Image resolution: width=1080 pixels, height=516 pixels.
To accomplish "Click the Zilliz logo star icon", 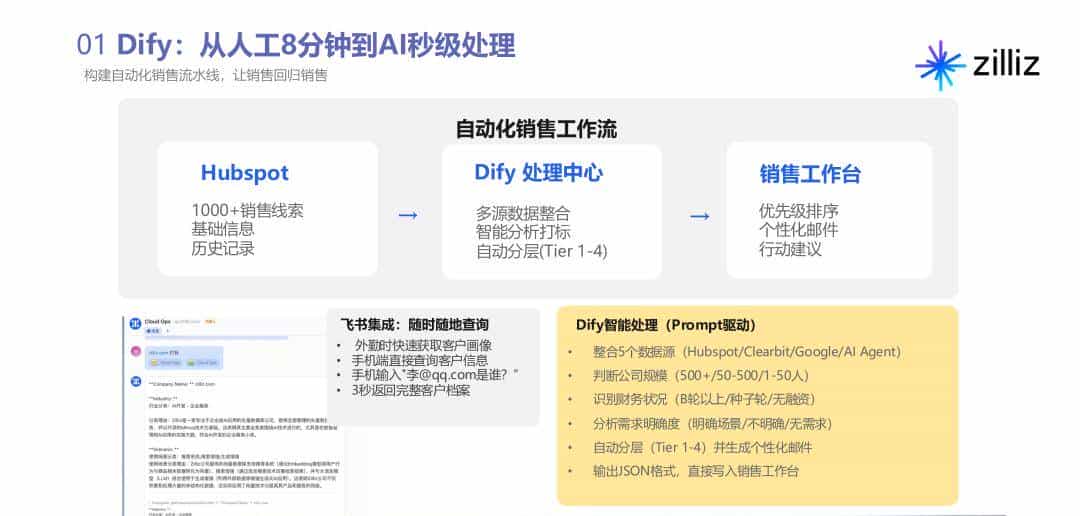I will pos(939,65).
